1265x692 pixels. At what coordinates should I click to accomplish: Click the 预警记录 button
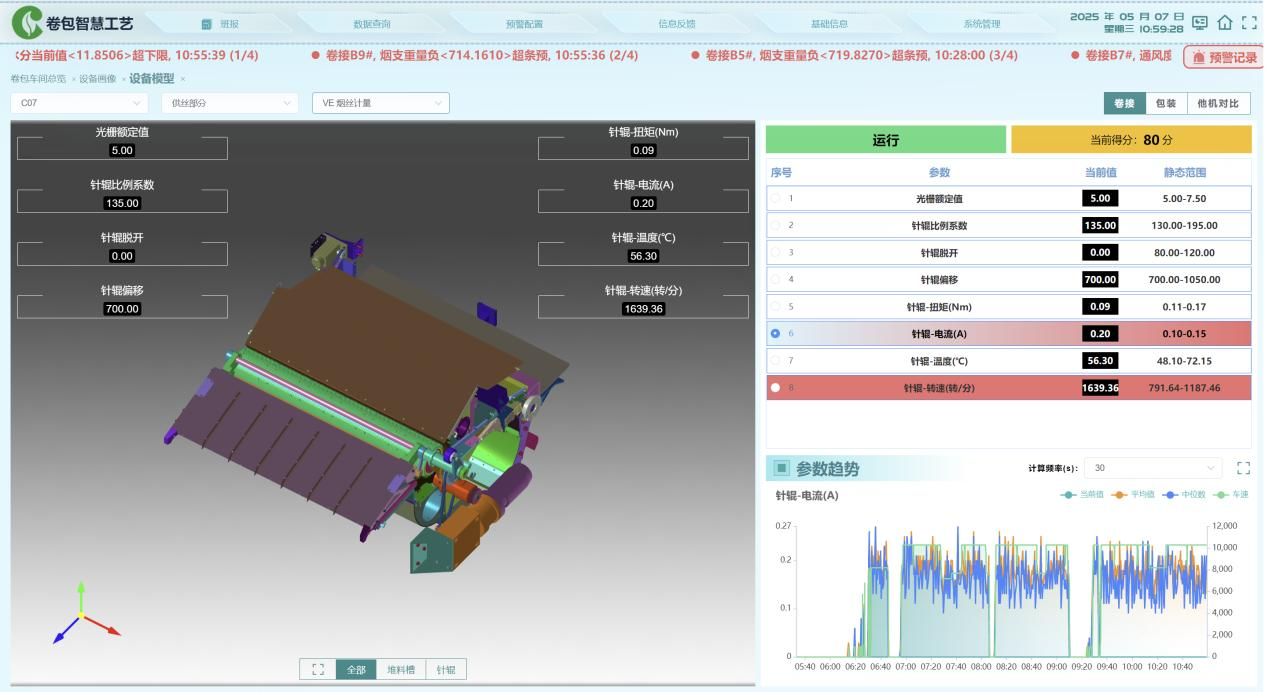coord(1224,58)
